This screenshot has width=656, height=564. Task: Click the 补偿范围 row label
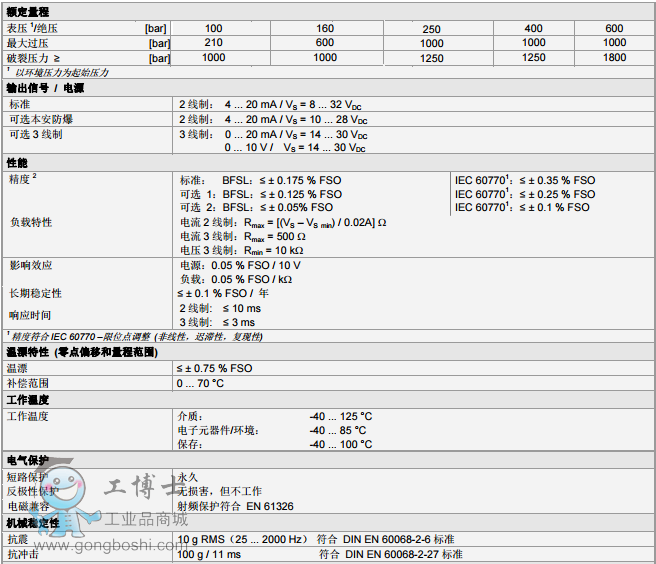coord(28,383)
